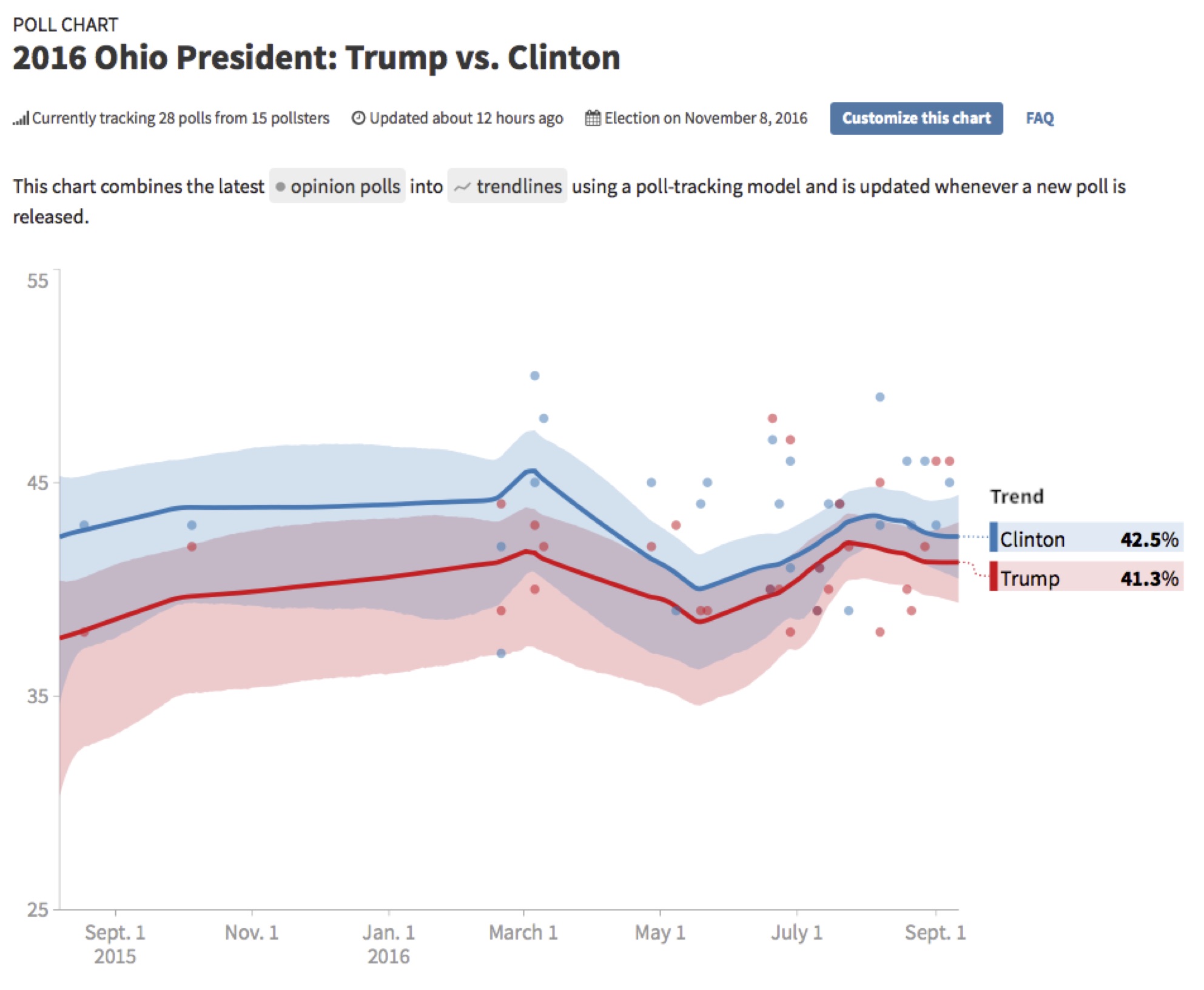
Task: Click the "trendlines" highlighted pill text
Action: click(x=519, y=186)
